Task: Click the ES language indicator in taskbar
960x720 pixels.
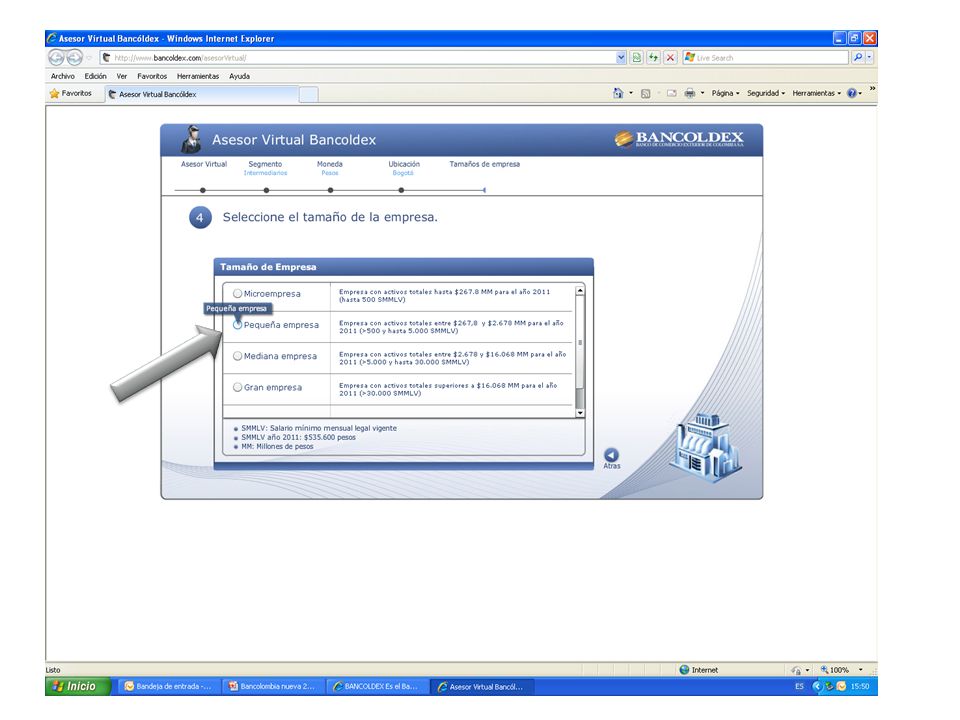Action: 799,686
